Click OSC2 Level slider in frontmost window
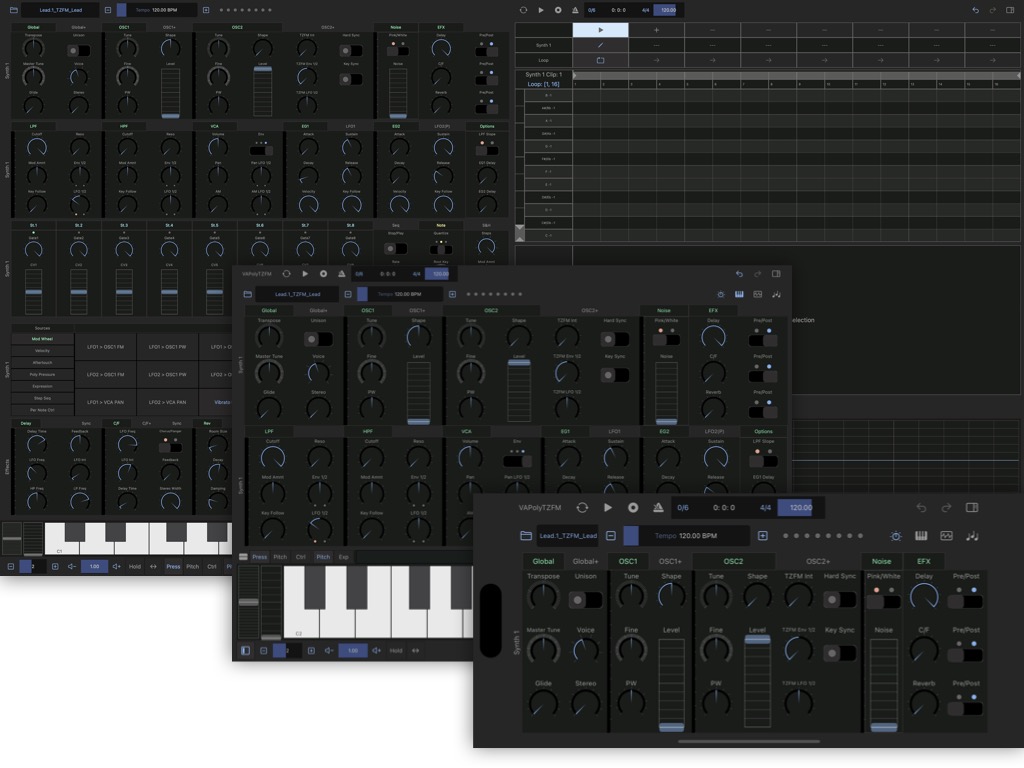The height and width of the screenshot is (768, 1024). coord(757,681)
